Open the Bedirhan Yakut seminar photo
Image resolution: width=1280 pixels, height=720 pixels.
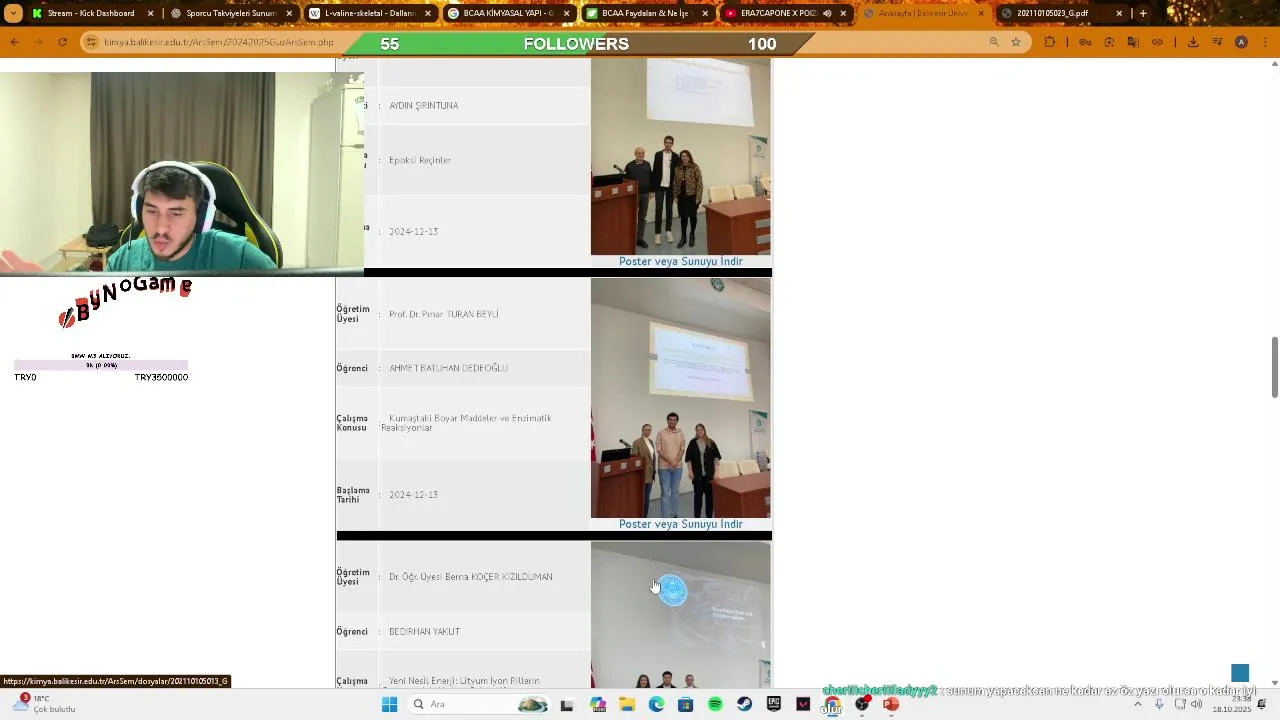(680, 615)
